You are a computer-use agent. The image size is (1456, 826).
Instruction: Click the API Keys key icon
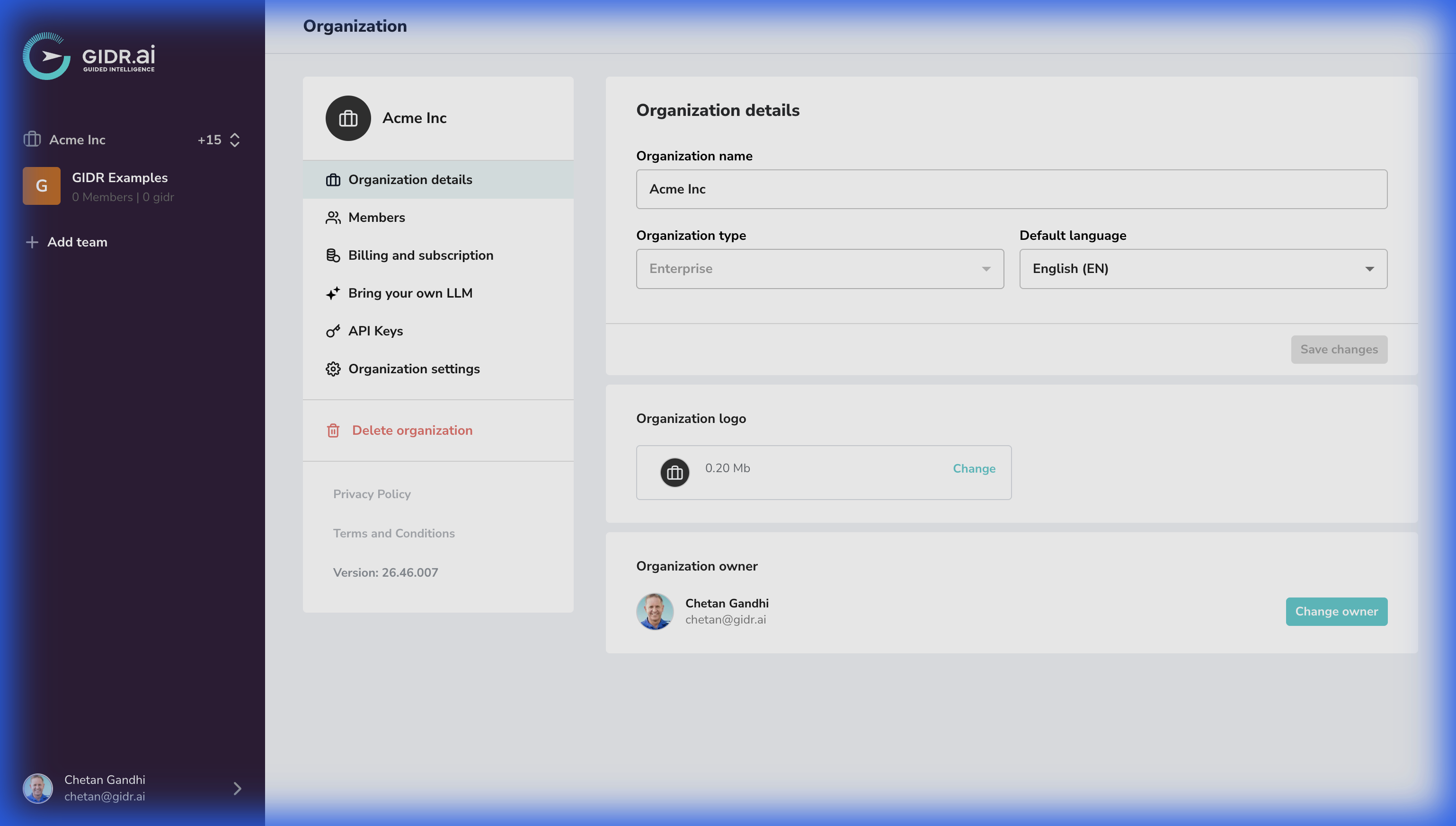pyautogui.click(x=333, y=331)
